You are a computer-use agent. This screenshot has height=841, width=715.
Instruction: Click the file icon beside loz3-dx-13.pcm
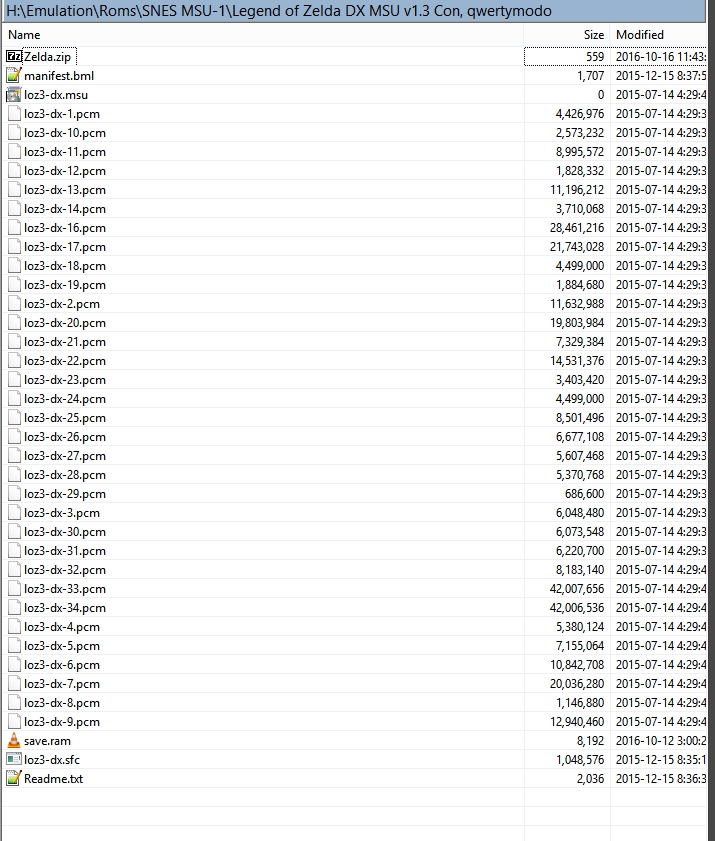coord(14,190)
